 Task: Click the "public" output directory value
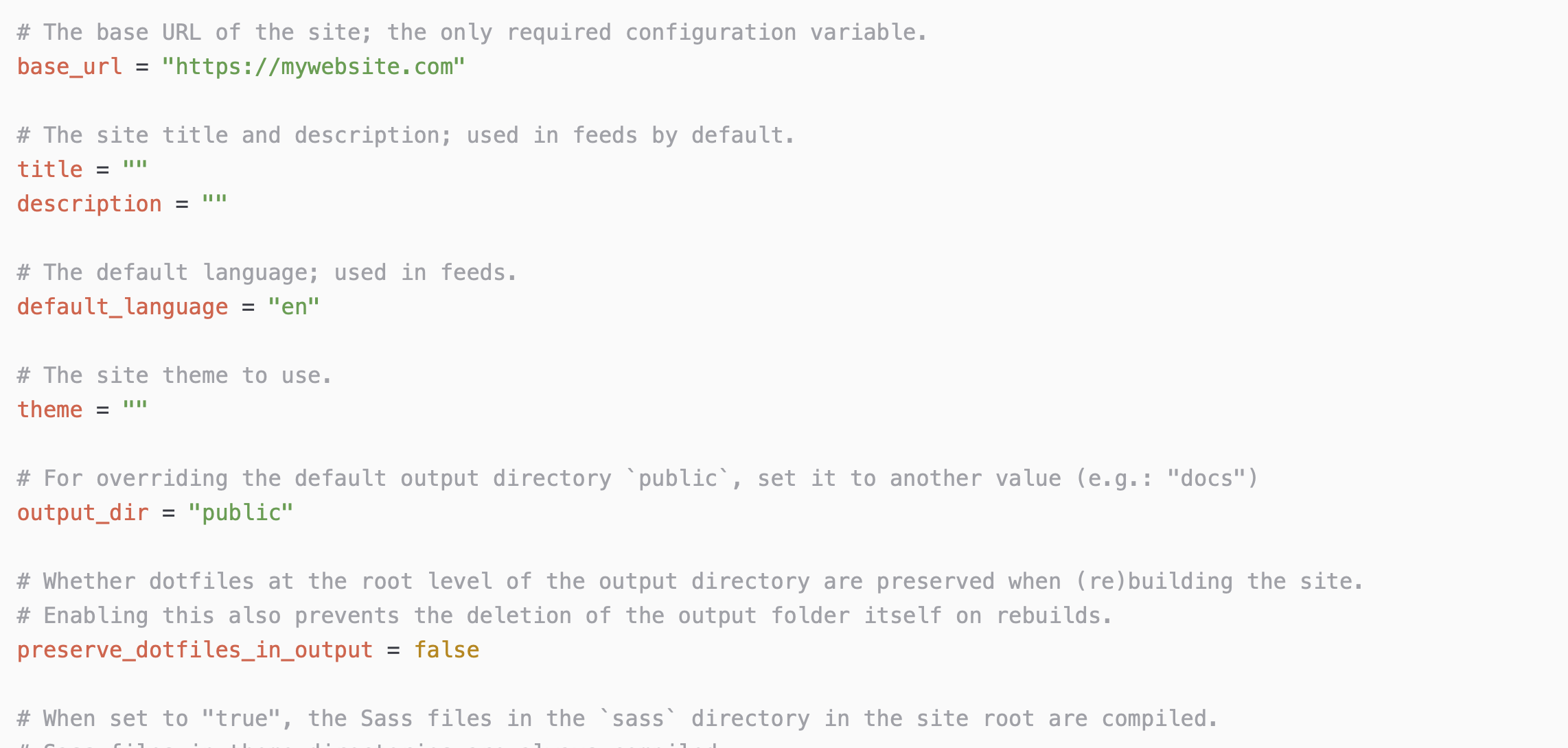tap(241, 513)
